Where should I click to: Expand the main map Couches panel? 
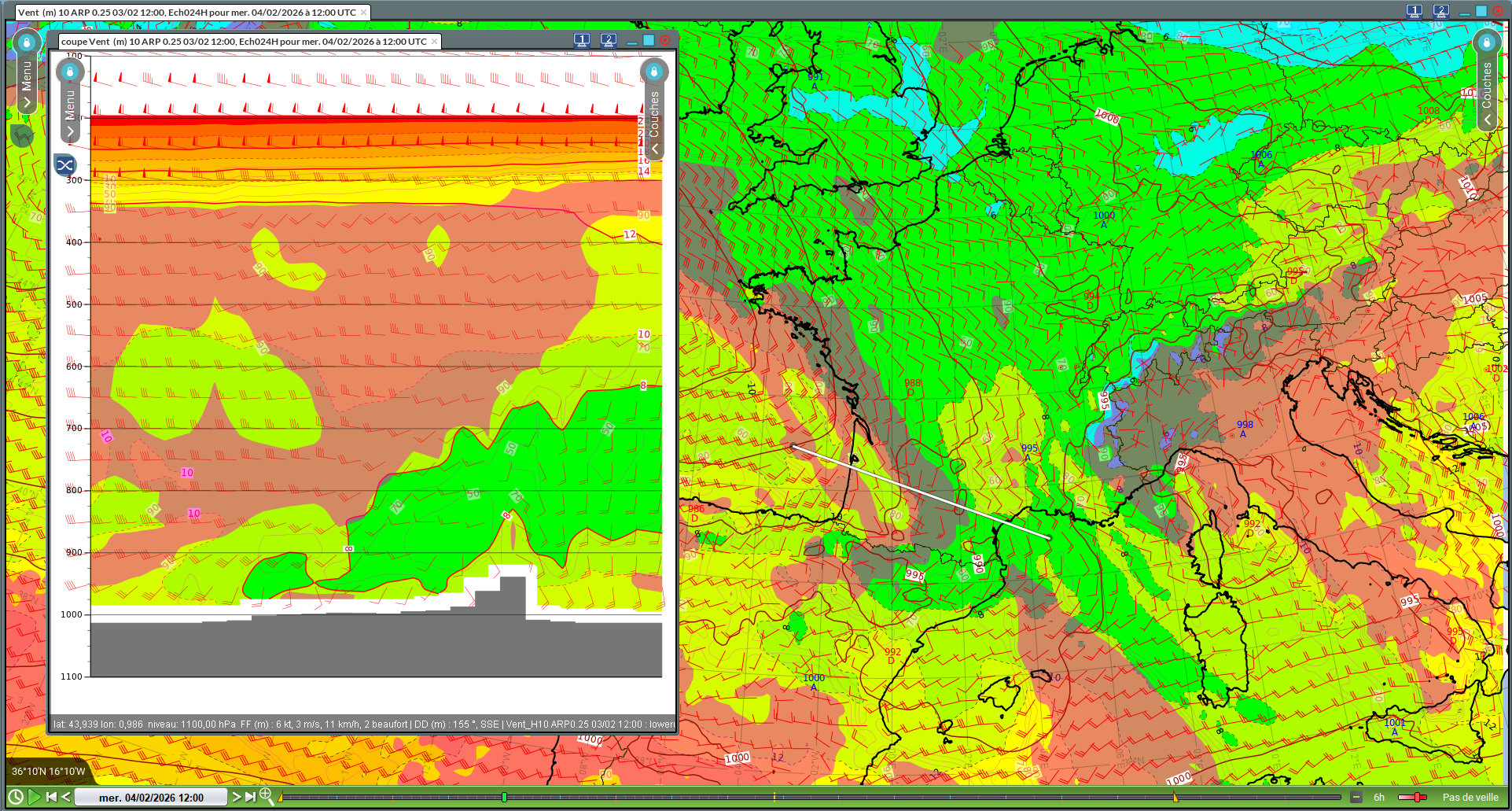coord(1486,120)
